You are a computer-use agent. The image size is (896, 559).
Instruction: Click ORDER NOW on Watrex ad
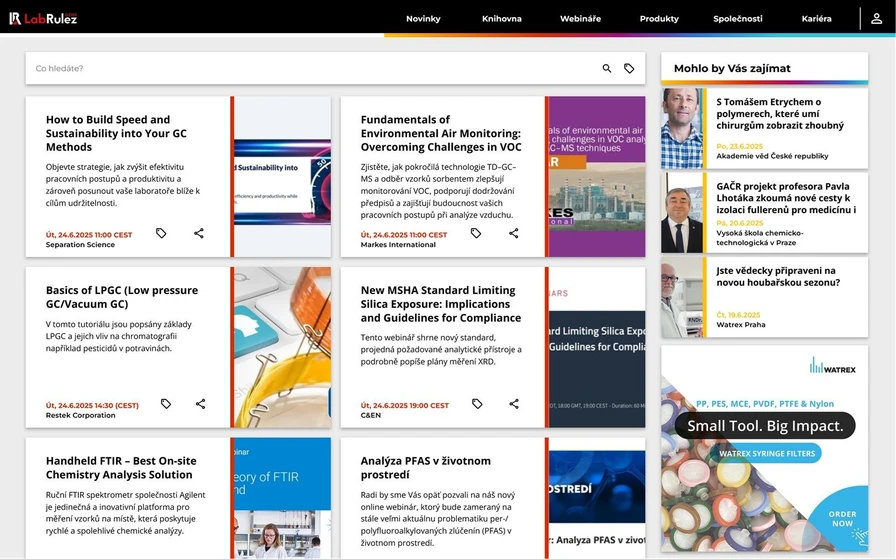(842, 518)
